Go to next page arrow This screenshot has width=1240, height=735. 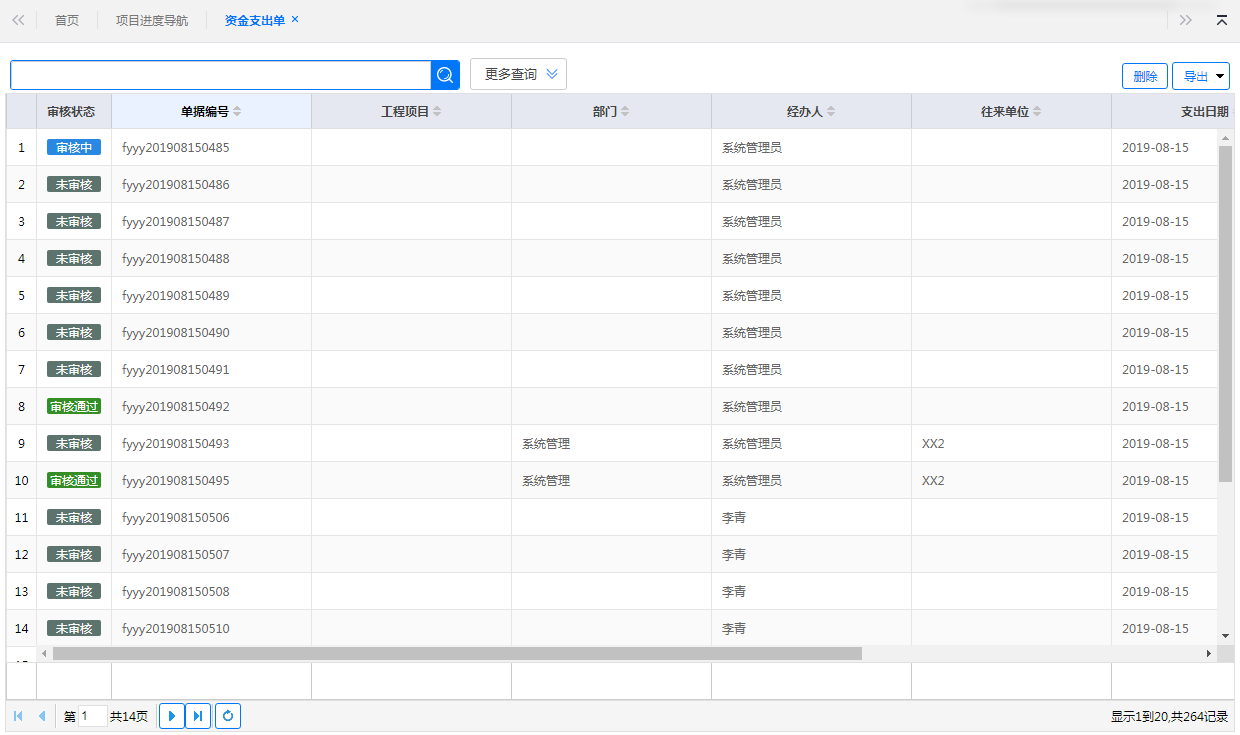(x=172, y=716)
